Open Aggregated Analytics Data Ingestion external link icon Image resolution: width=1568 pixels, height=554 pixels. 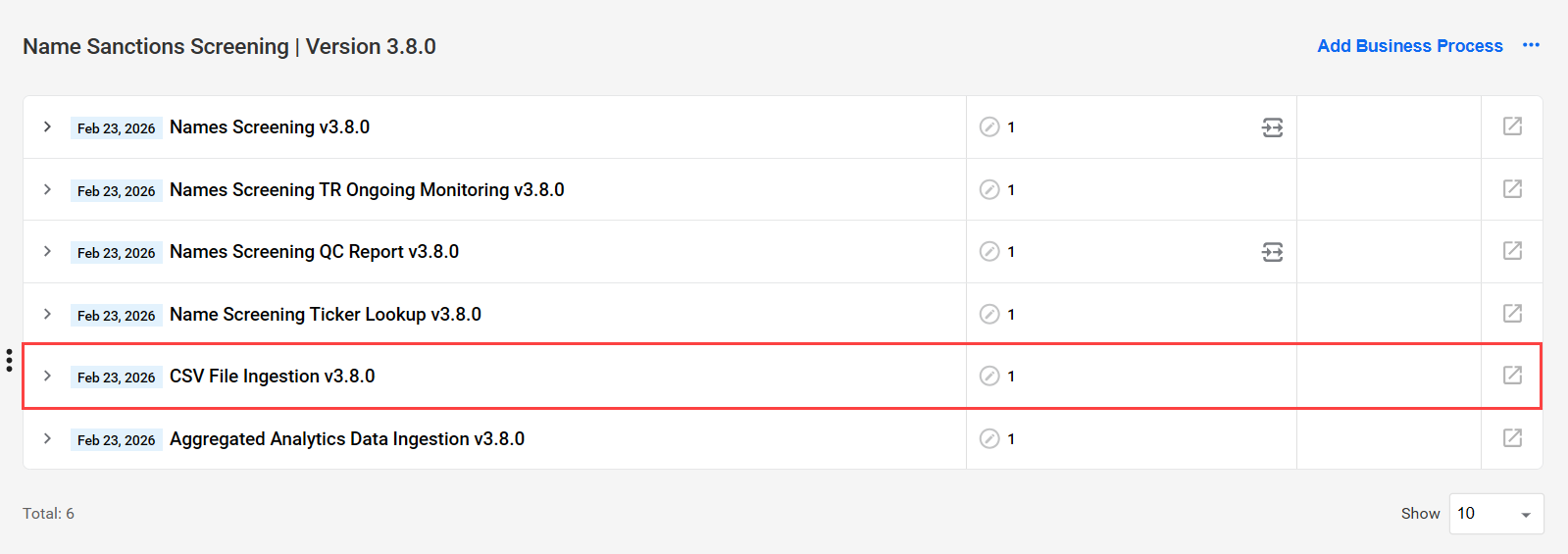click(1512, 438)
